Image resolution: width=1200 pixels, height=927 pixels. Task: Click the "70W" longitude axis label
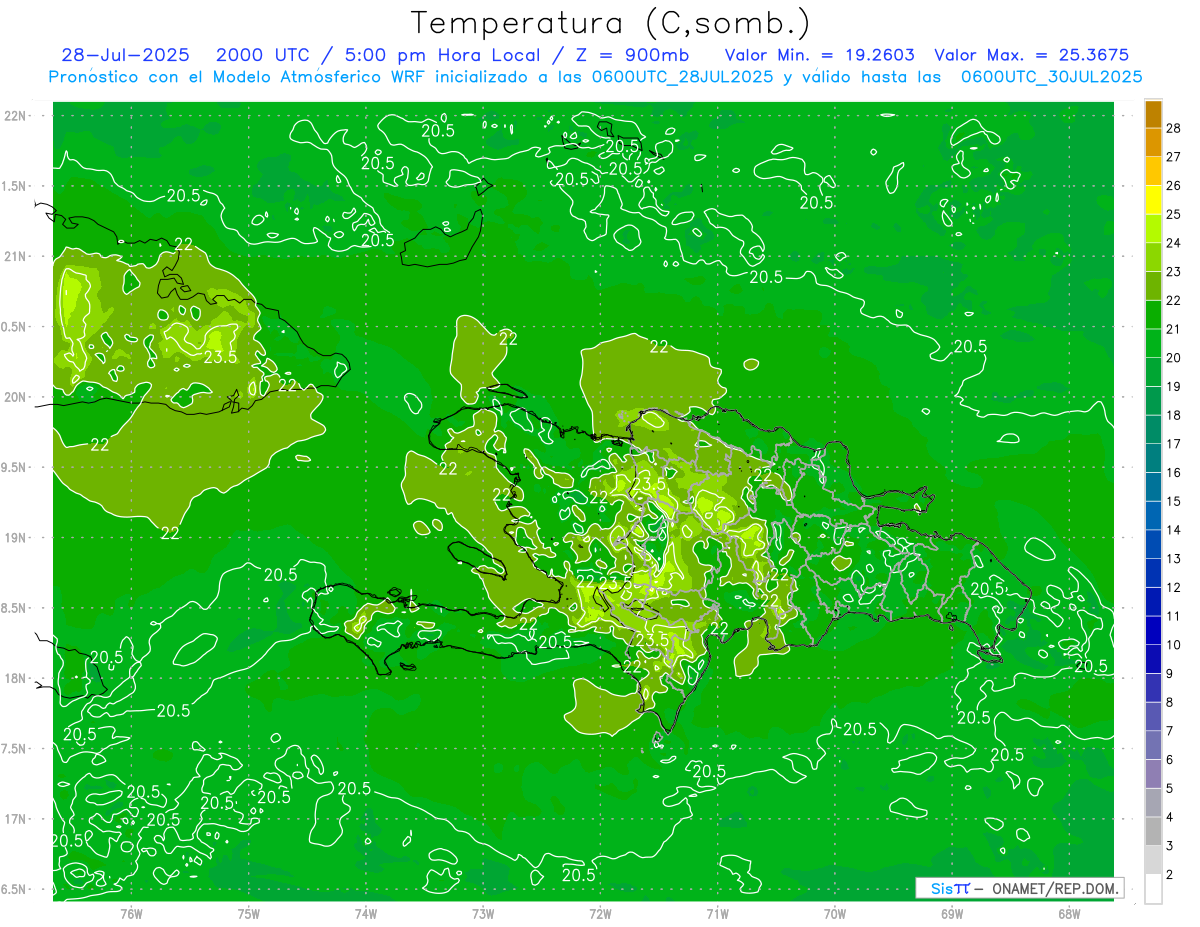[835, 914]
